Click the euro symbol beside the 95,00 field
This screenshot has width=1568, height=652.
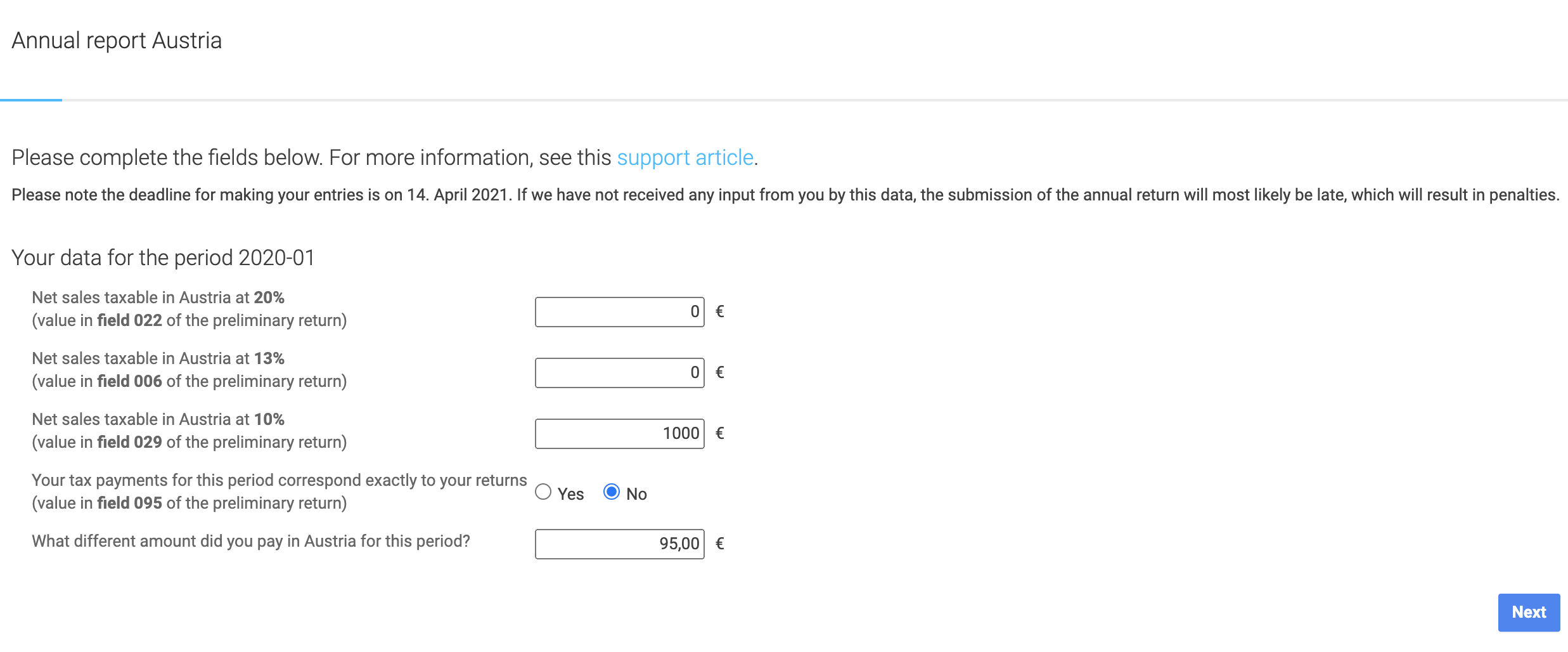pos(720,544)
